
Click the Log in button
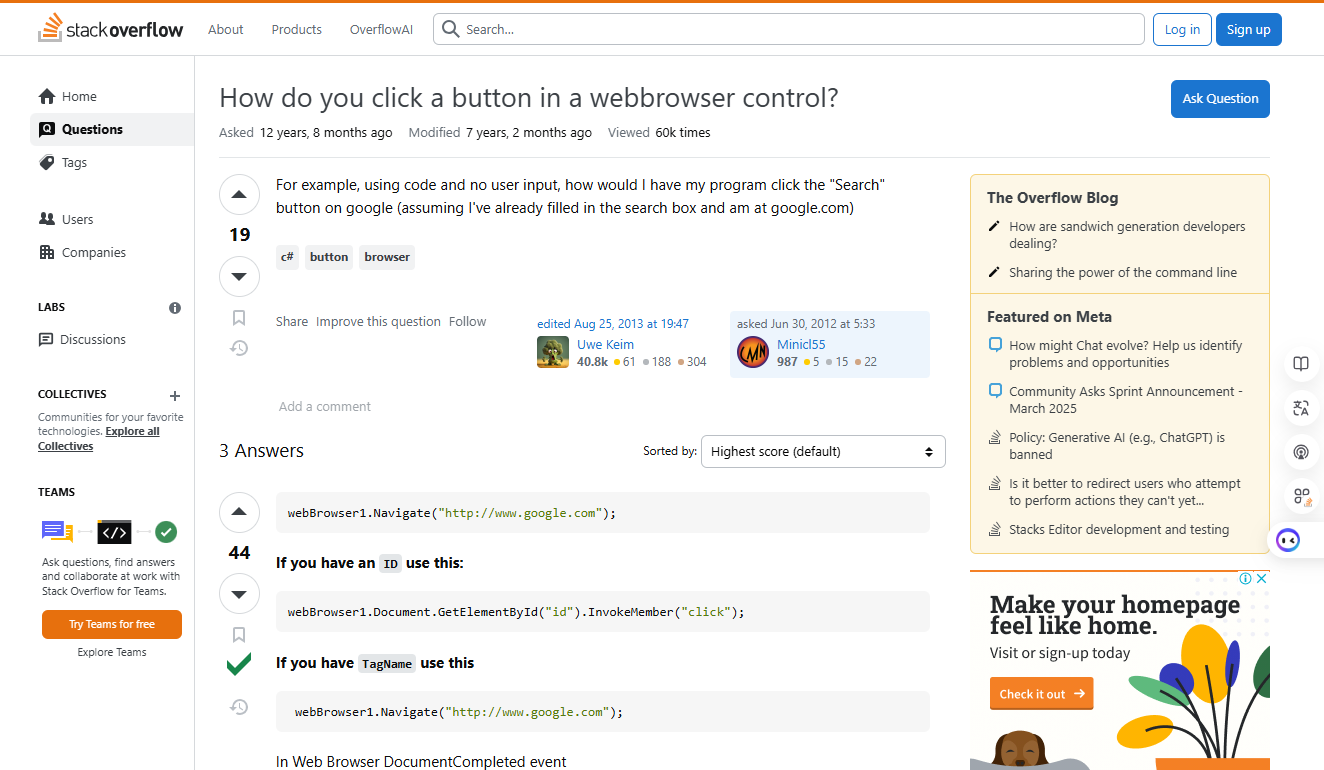(1182, 29)
